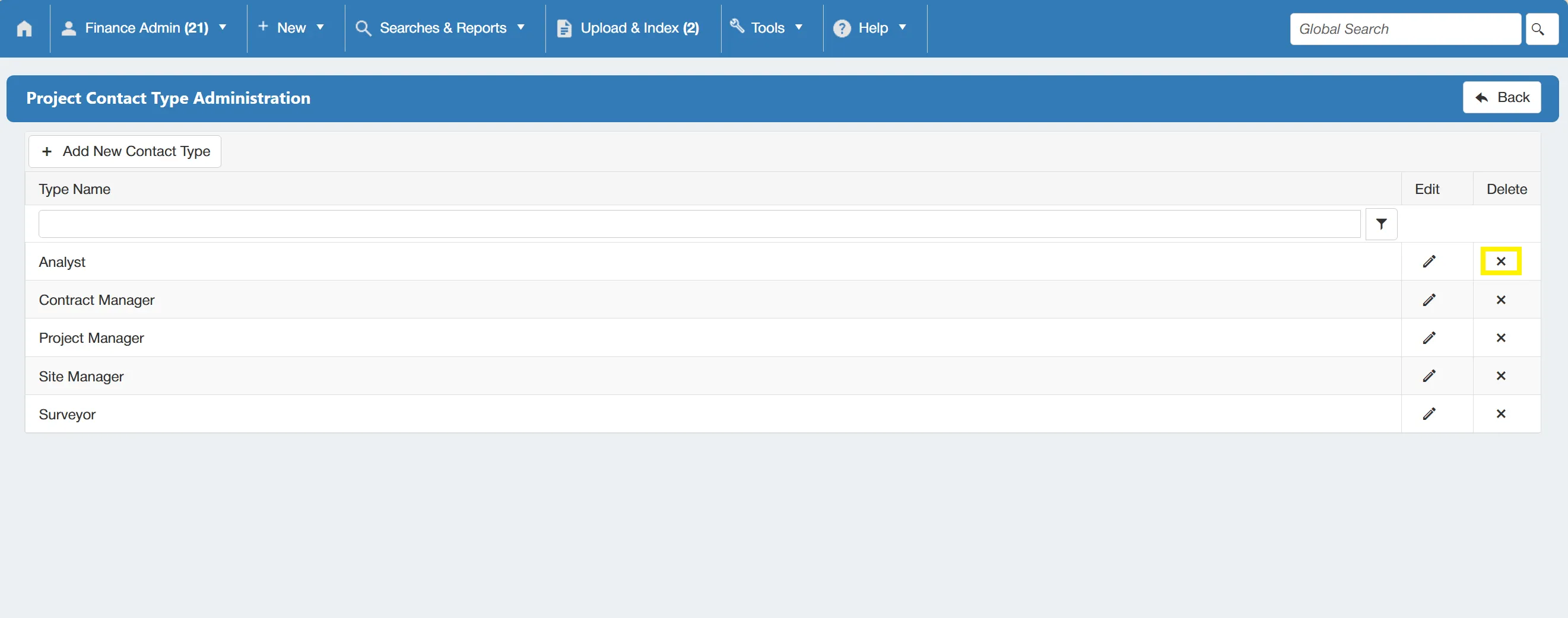The image size is (1568, 618).
Task: Edit the Contract Manager row
Action: click(1429, 300)
